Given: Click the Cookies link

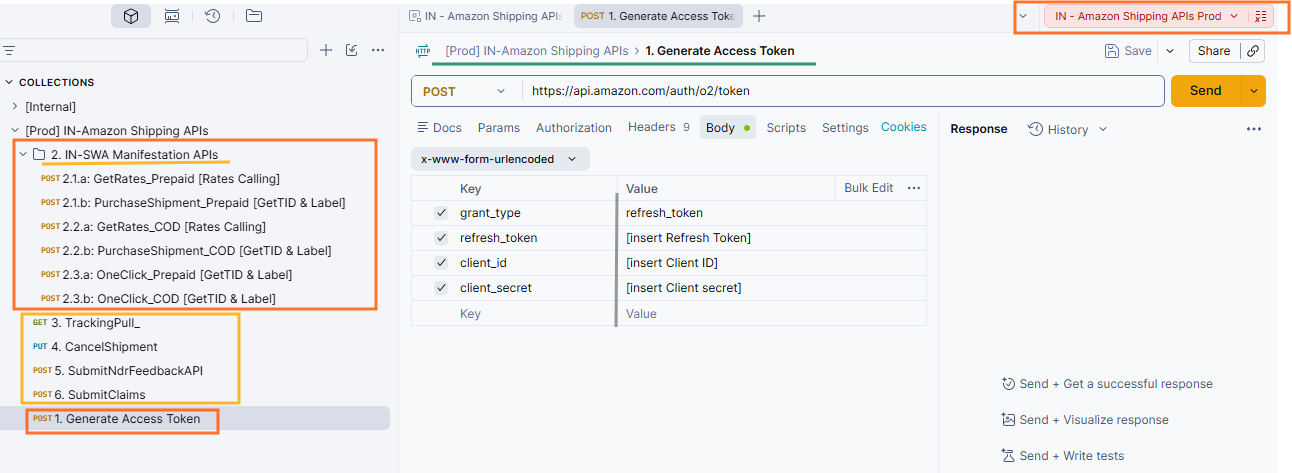Looking at the screenshot, I should [x=904, y=127].
